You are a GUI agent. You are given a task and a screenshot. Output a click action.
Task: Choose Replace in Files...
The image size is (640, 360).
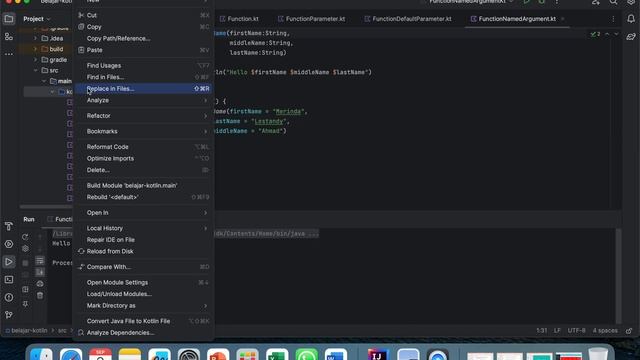[144, 89]
